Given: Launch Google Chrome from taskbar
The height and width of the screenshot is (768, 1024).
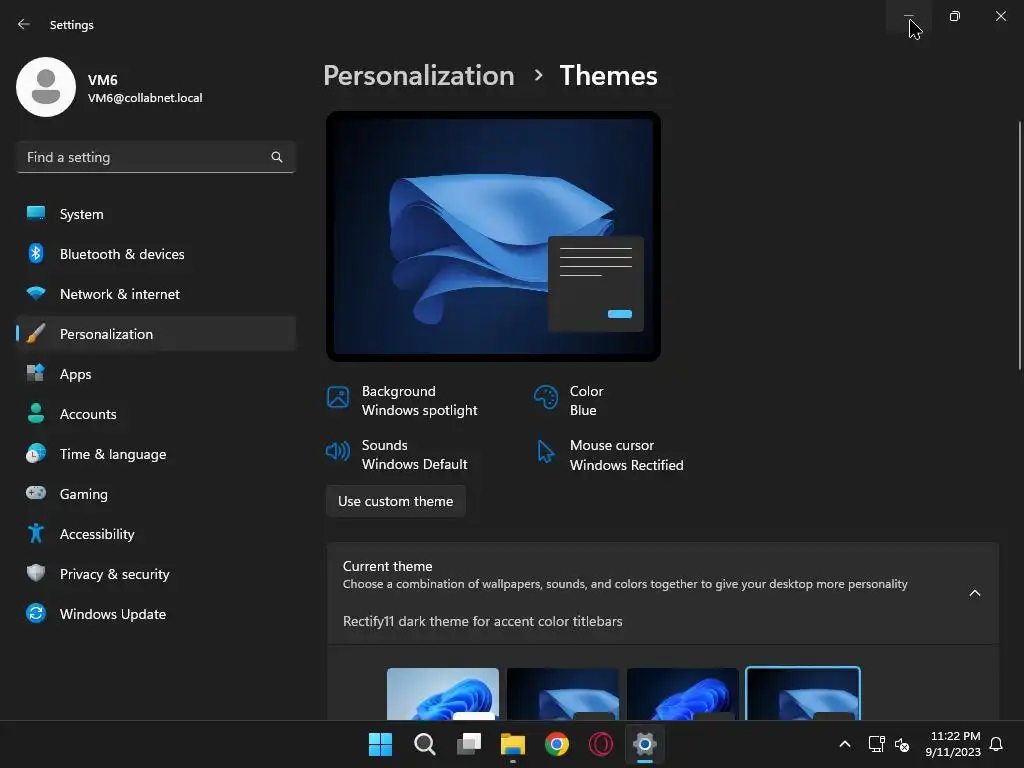Looking at the screenshot, I should coord(557,744).
